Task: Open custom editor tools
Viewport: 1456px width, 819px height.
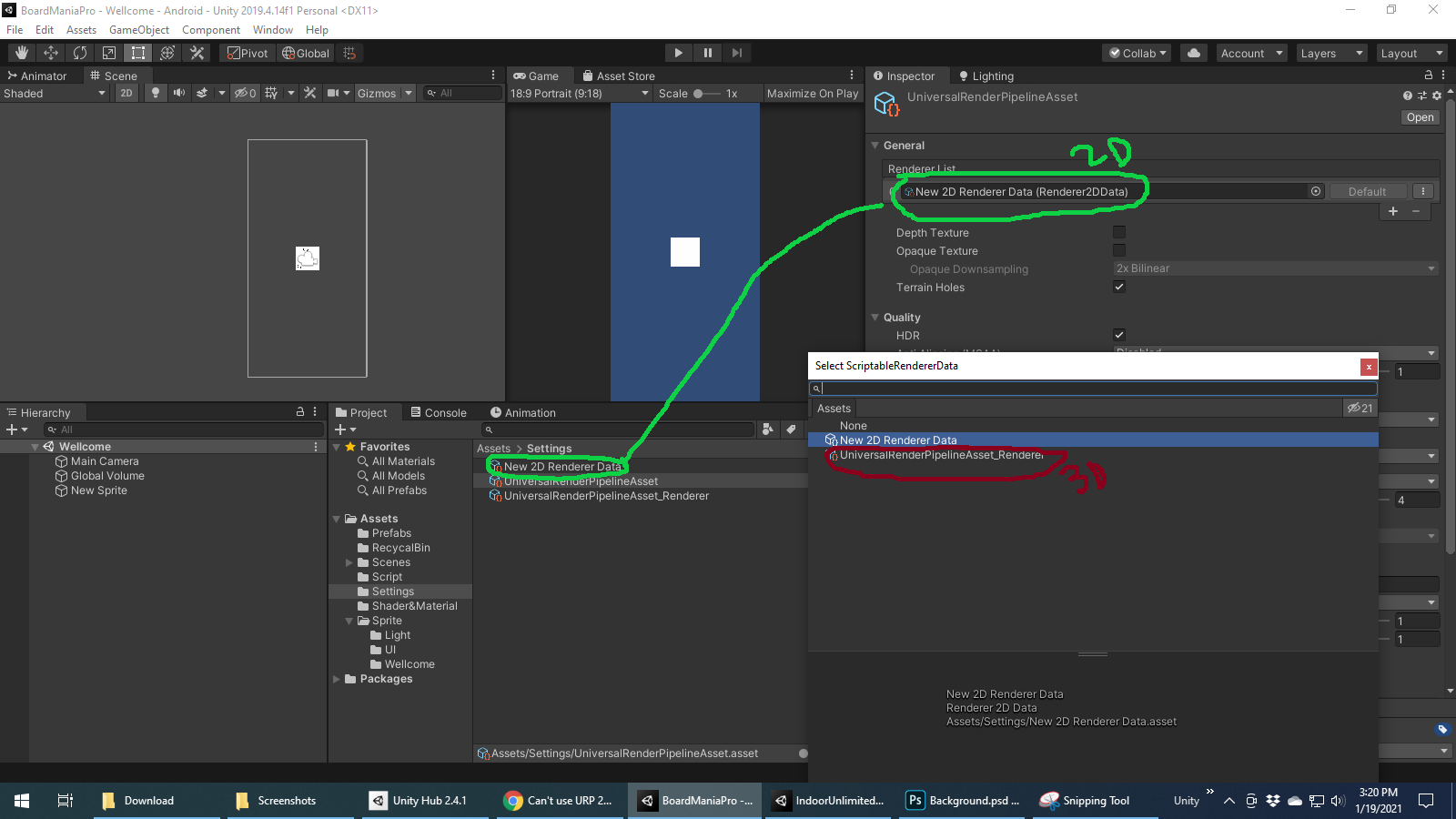Action: pos(197,53)
